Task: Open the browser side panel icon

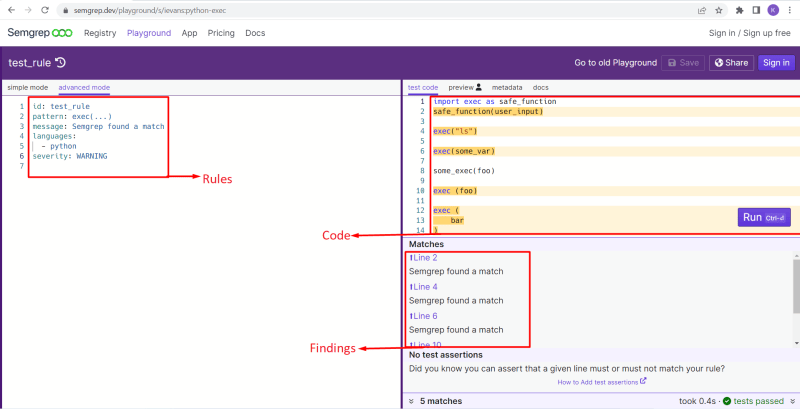Action: coord(757,10)
